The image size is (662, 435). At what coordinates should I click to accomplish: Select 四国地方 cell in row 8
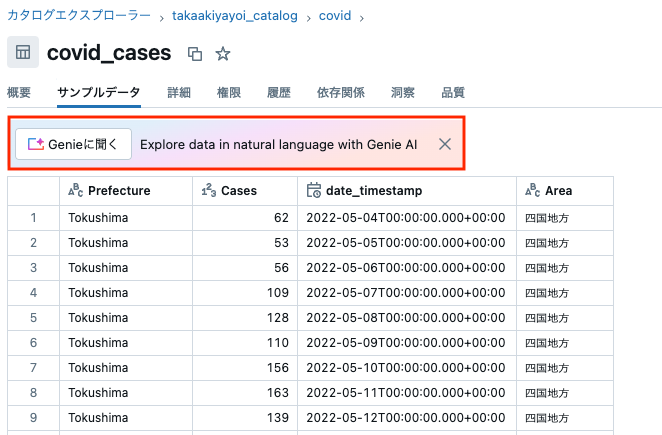click(565, 393)
